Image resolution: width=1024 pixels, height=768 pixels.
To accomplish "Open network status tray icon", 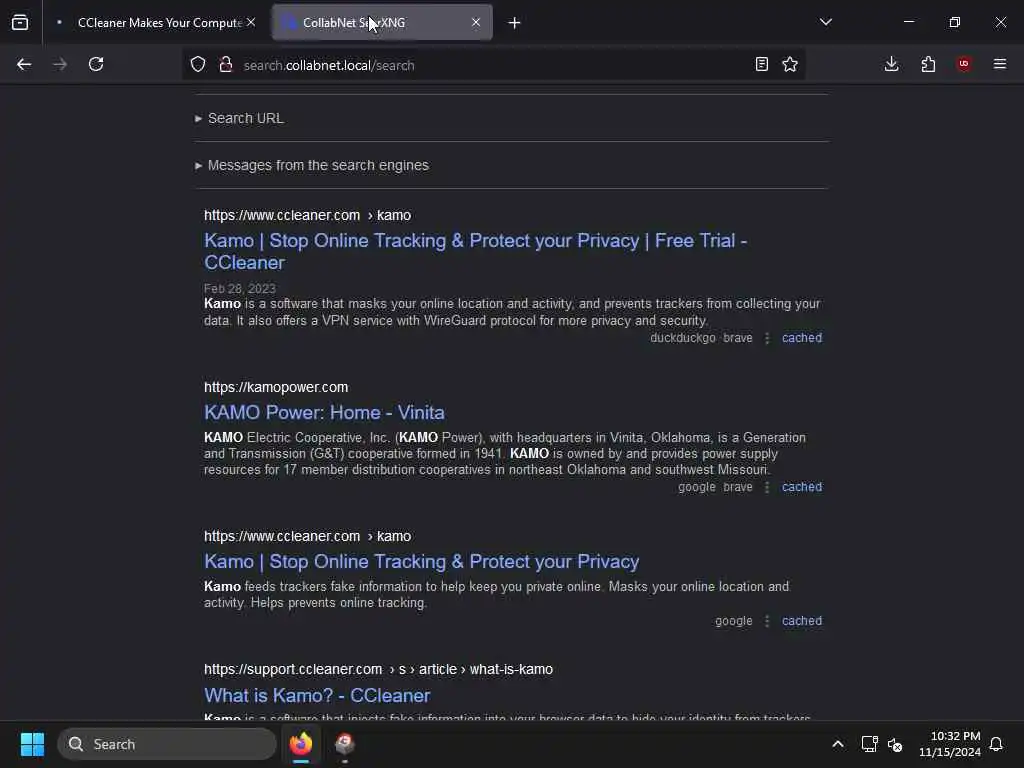I will (x=869, y=744).
